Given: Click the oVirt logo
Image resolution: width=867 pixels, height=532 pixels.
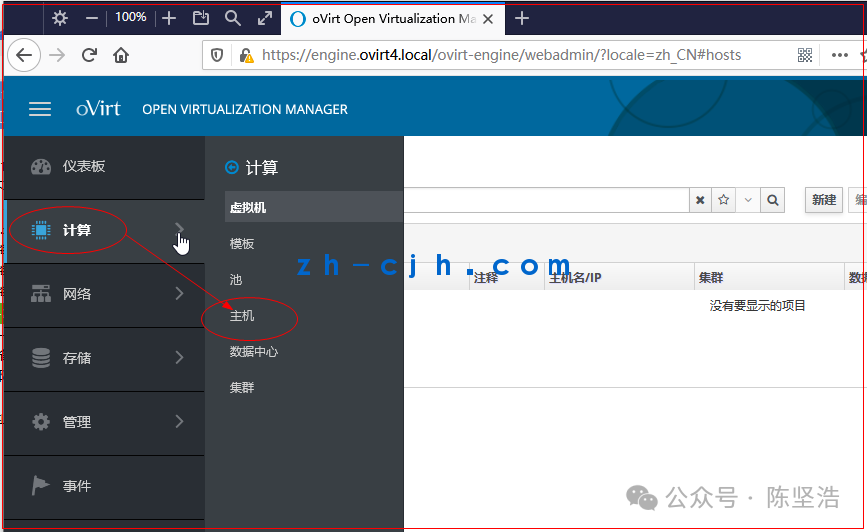Looking at the screenshot, I should pyautogui.click(x=98, y=108).
